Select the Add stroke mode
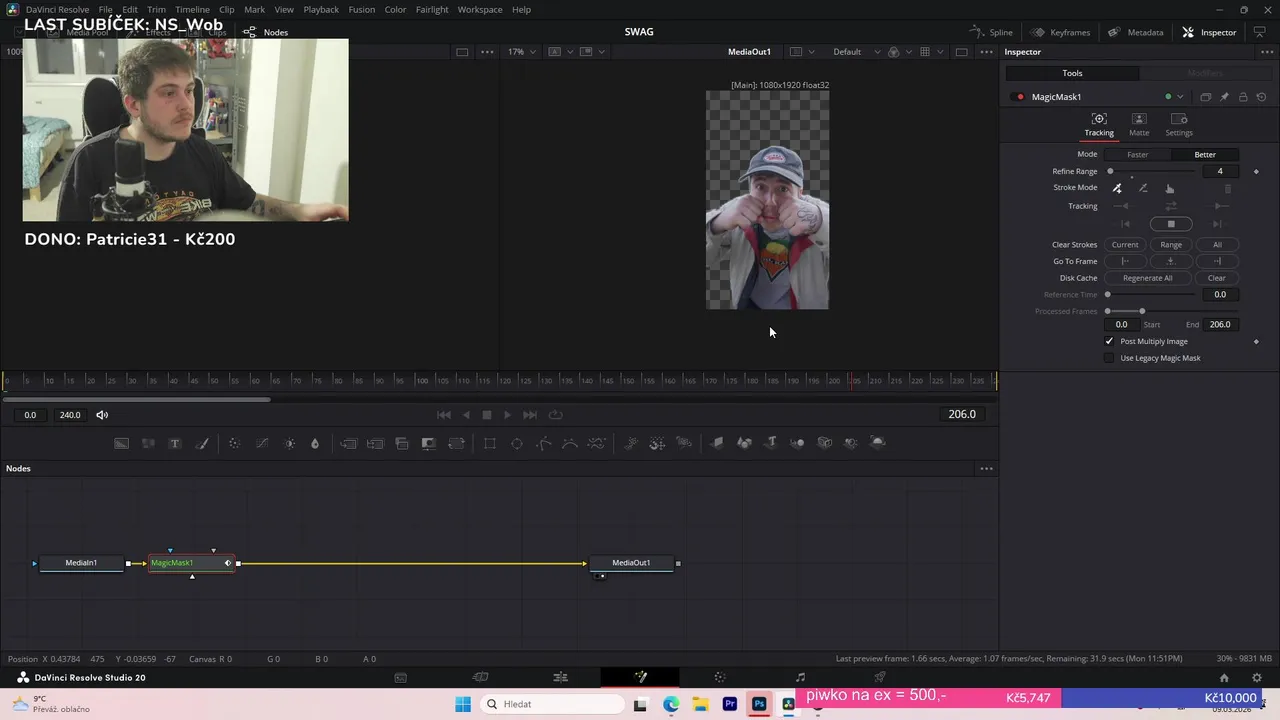 coord(1117,188)
